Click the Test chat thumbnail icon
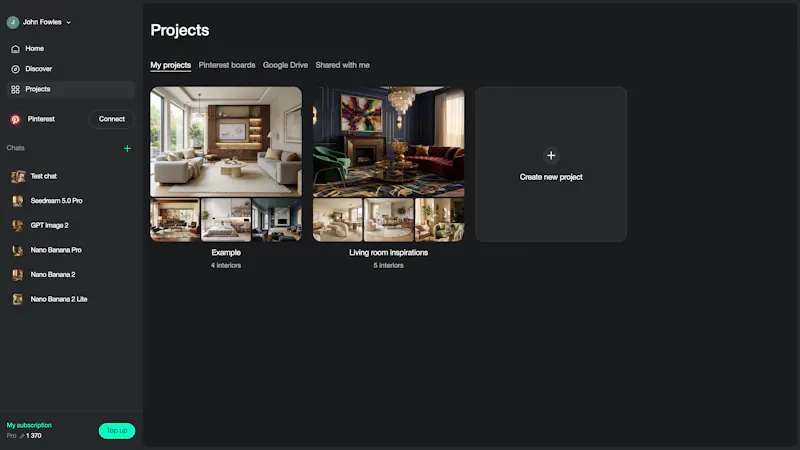Screen dimensions: 800x450 (18, 177)
